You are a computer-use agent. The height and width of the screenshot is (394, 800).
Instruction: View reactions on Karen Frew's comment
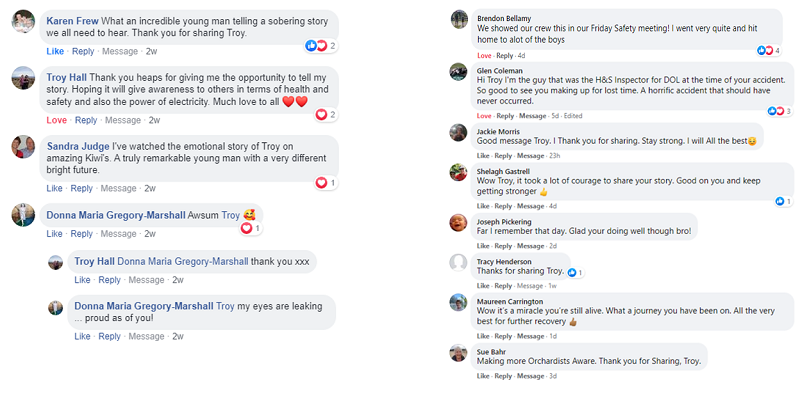(x=321, y=46)
